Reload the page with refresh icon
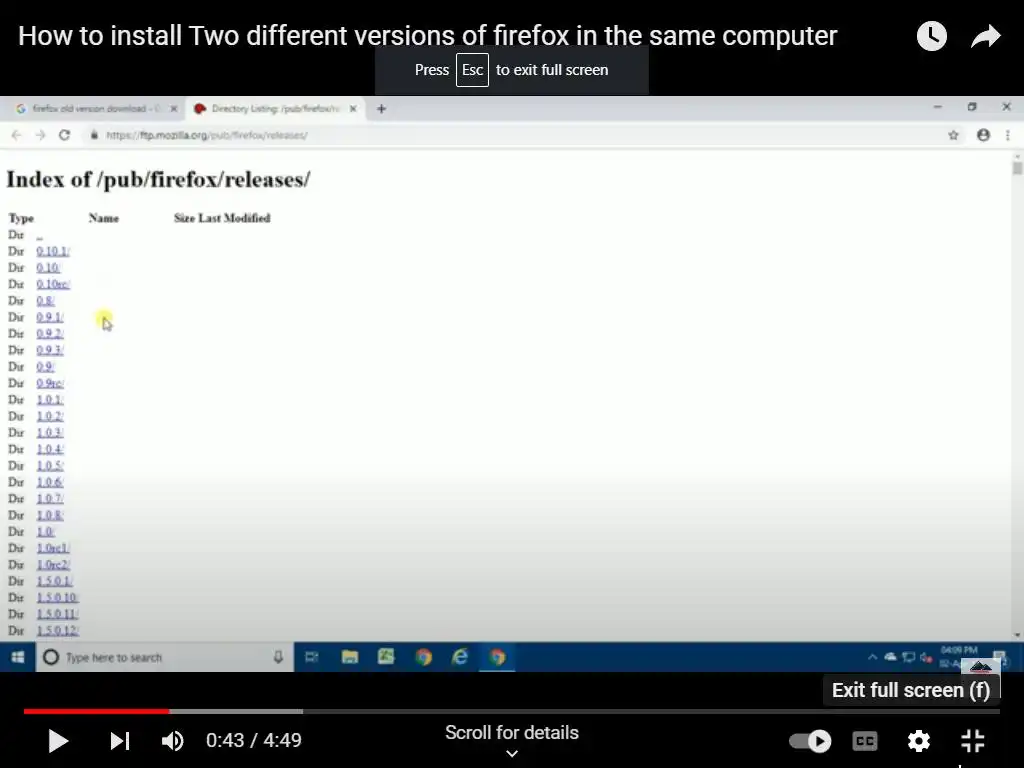 [x=64, y=135]
